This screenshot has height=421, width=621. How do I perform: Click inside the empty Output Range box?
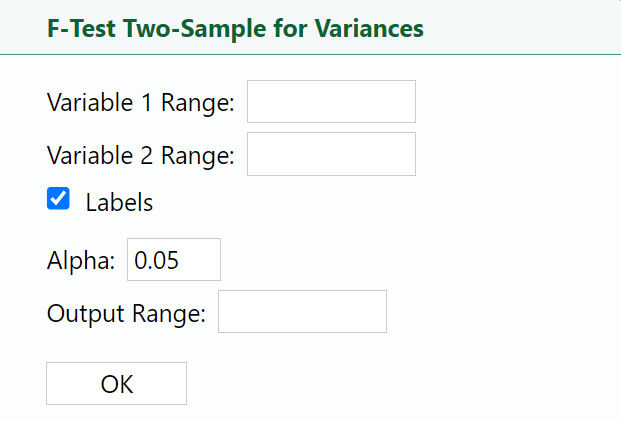point(302,312)
